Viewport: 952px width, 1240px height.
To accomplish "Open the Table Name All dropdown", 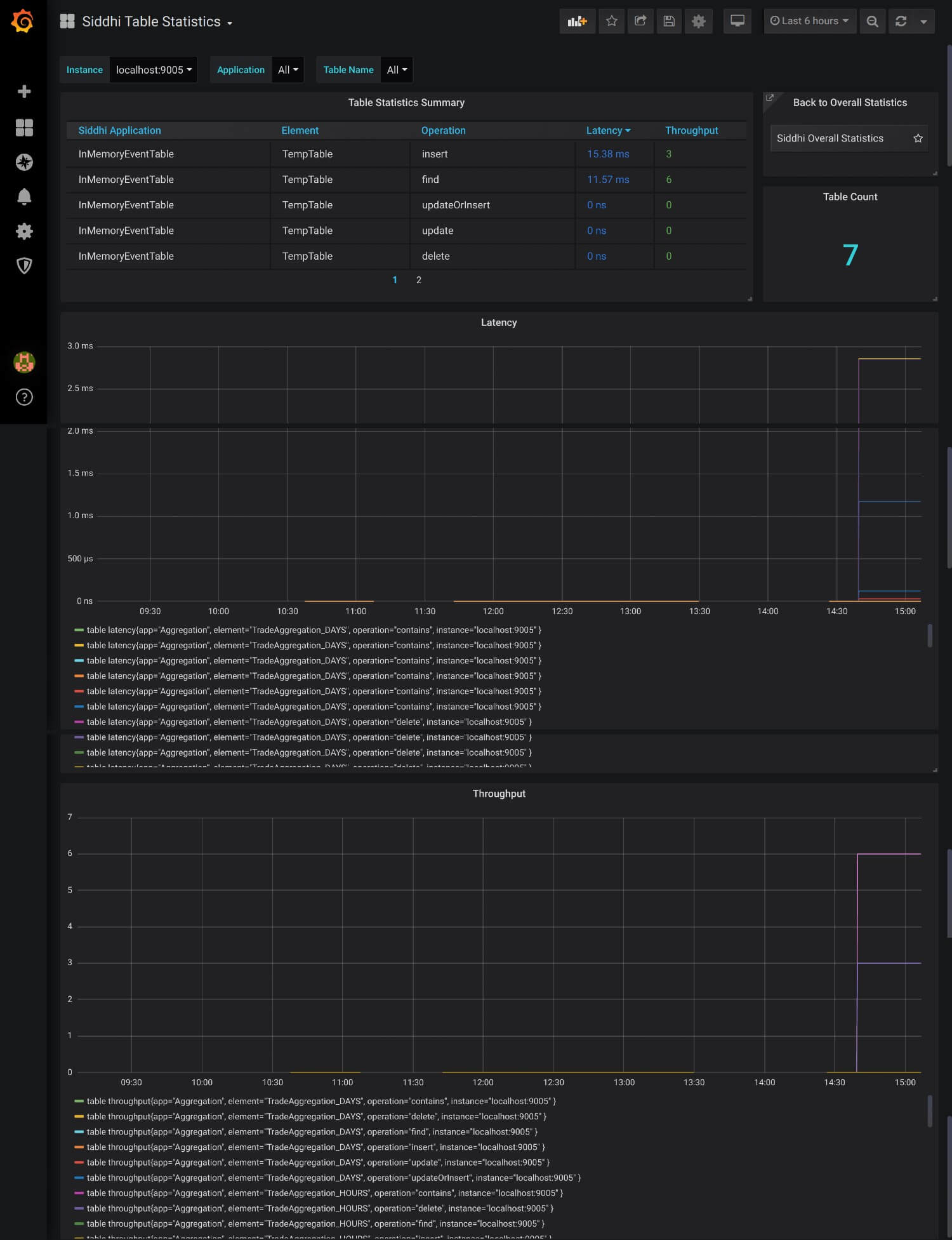I will pyautogui.click(x=397, y=70).
